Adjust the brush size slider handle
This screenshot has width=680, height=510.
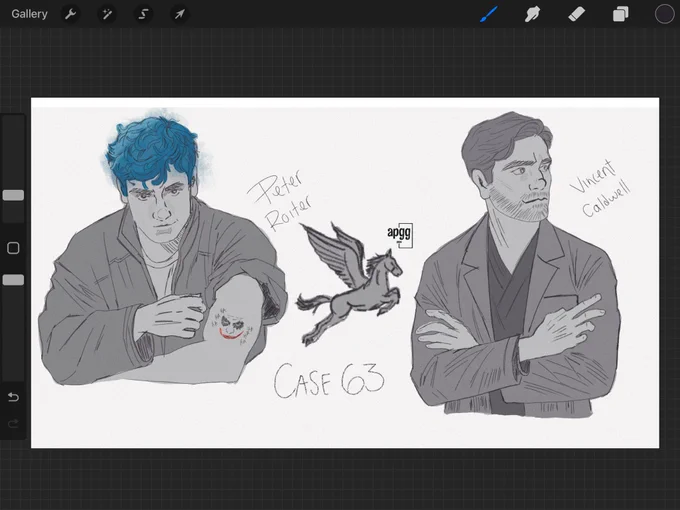pyautogui.click(x=13, y=195)
